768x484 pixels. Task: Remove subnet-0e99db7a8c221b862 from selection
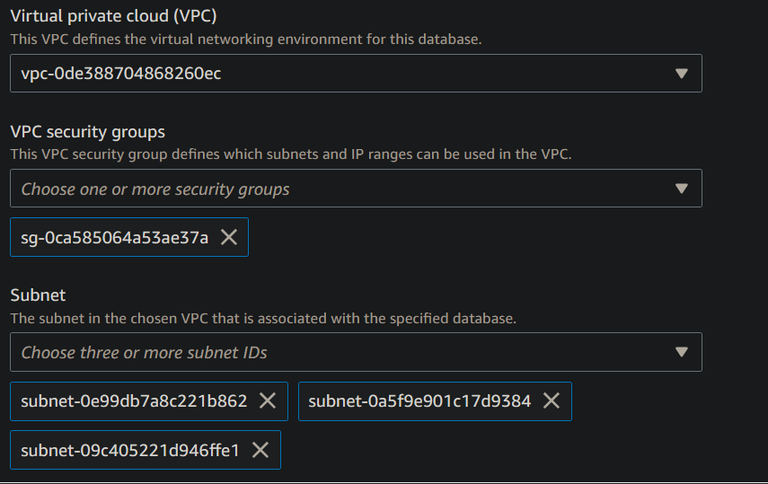pos(268,401)
